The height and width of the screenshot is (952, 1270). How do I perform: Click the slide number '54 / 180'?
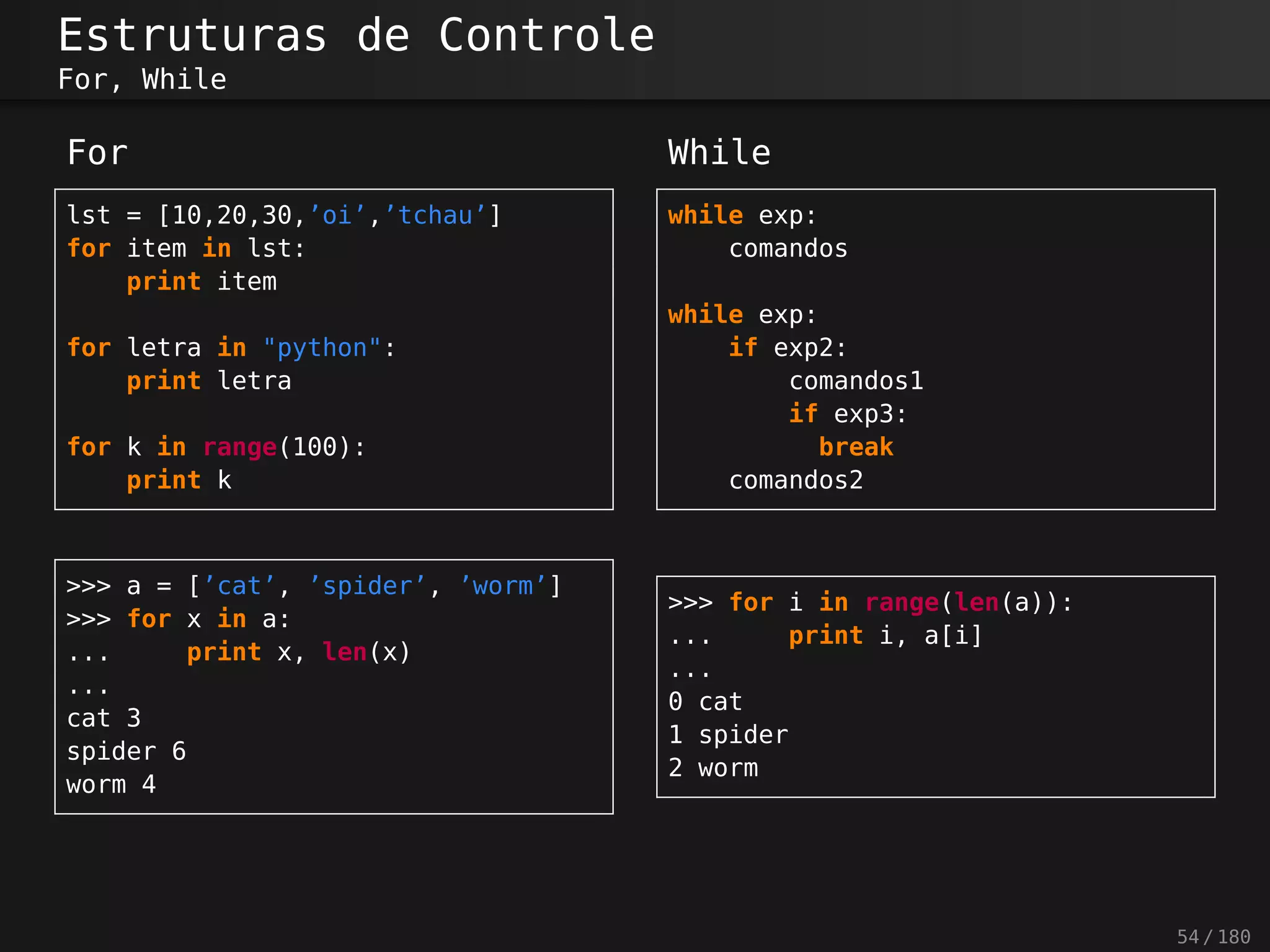tap(1214, 937)
